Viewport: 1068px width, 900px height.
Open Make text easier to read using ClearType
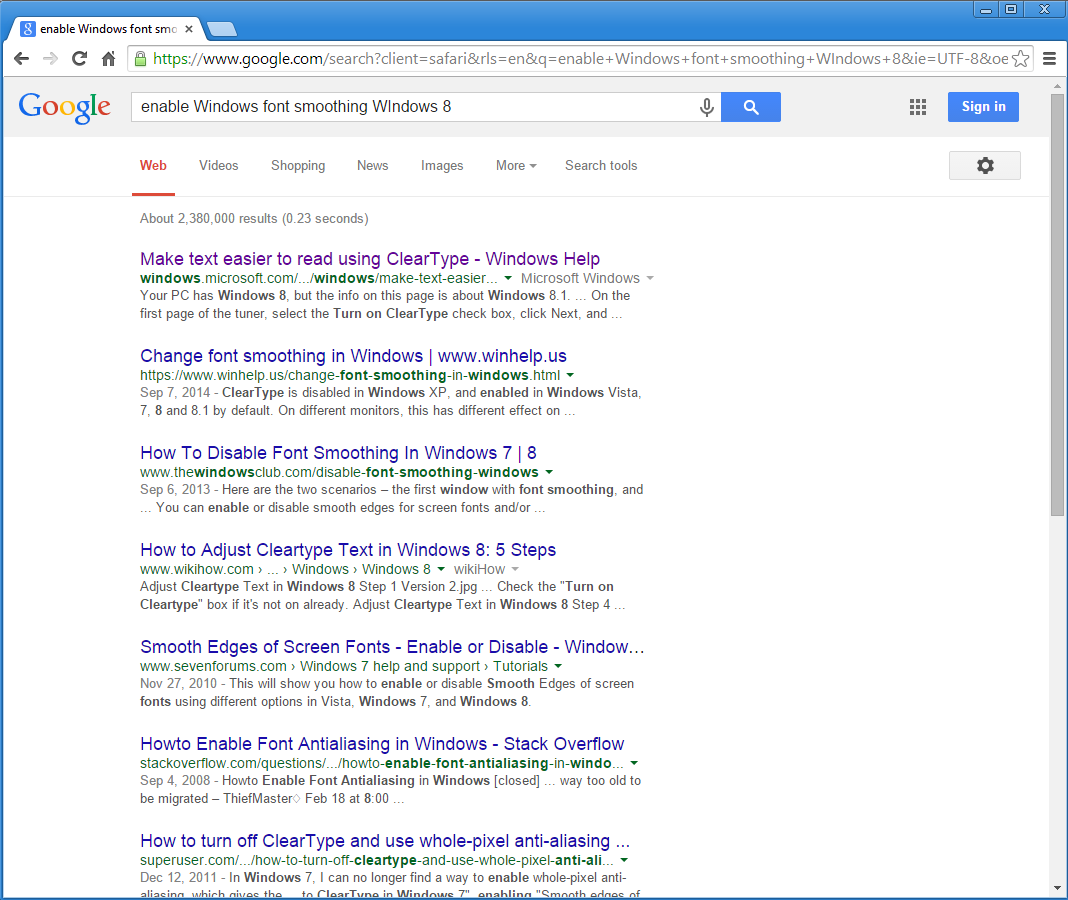(370, 259)
